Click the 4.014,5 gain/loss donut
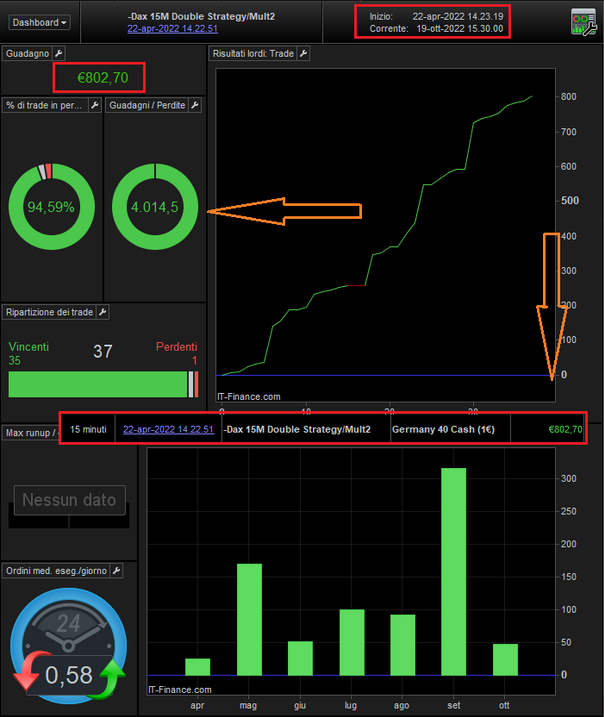This screenshot has height=717, width=604. tap(155, 207)
